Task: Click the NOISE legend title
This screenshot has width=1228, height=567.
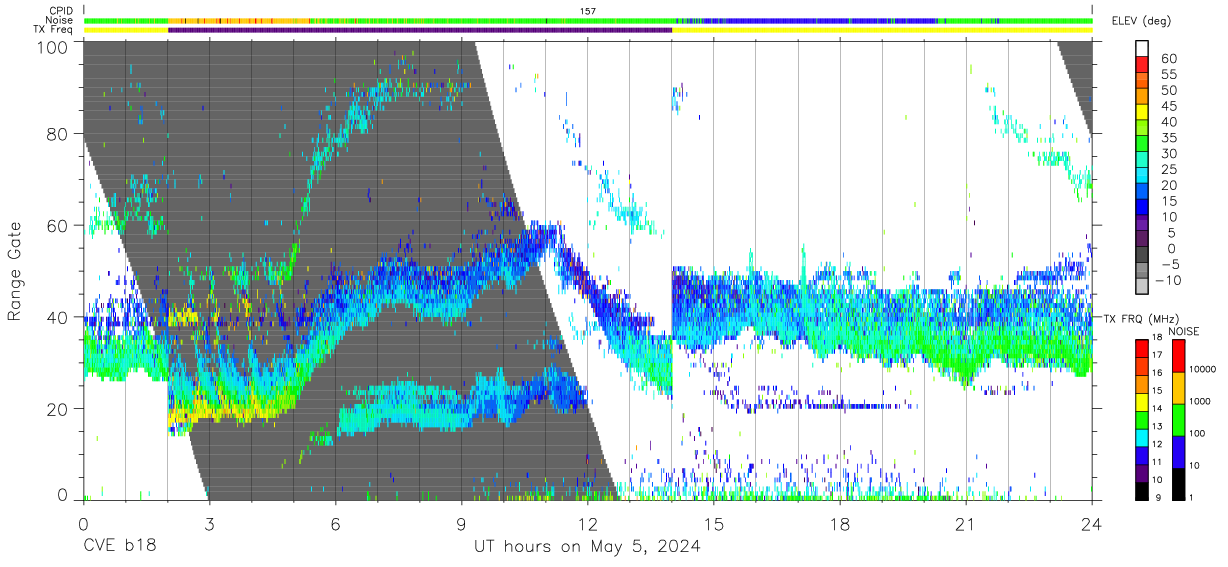Action: pyautogui.click(x=1184, y=331)
